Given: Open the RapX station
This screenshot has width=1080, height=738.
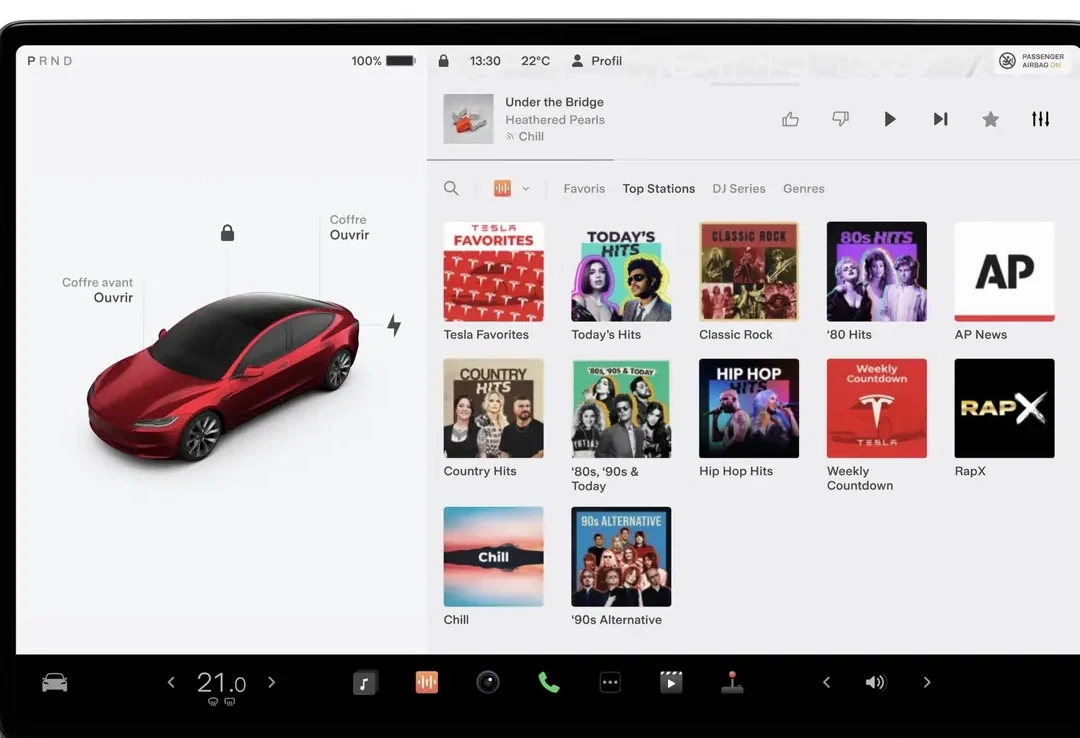Looking at the screenshot, I should (x=1004, y=408).
